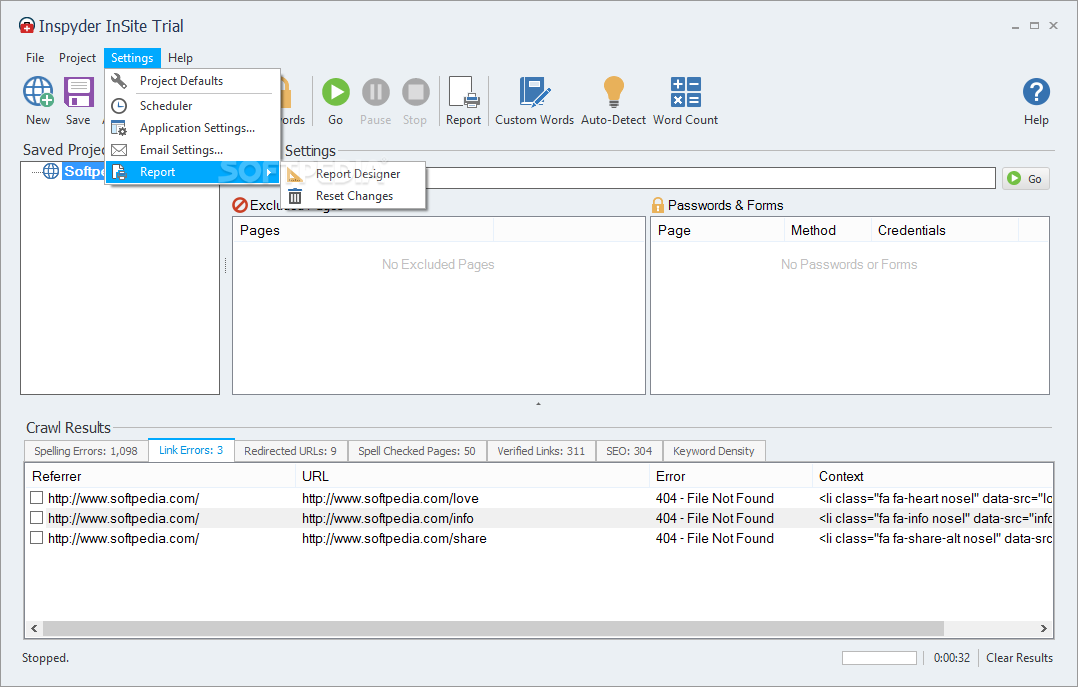Open the Redirected URLs: 9 tab
1078x687 pixels.
click(290, 451)
